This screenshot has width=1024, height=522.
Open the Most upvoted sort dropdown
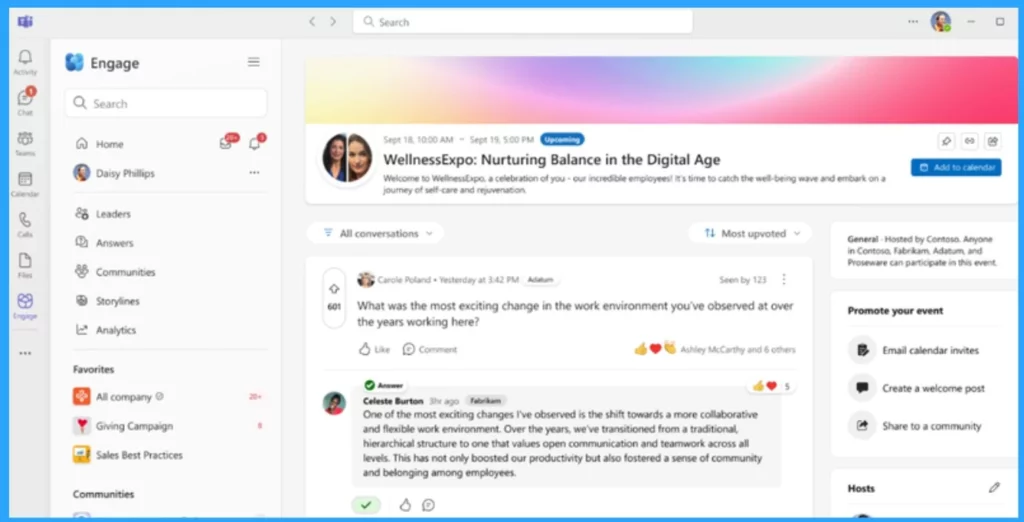pyautogui.click(x=750, y=233)
